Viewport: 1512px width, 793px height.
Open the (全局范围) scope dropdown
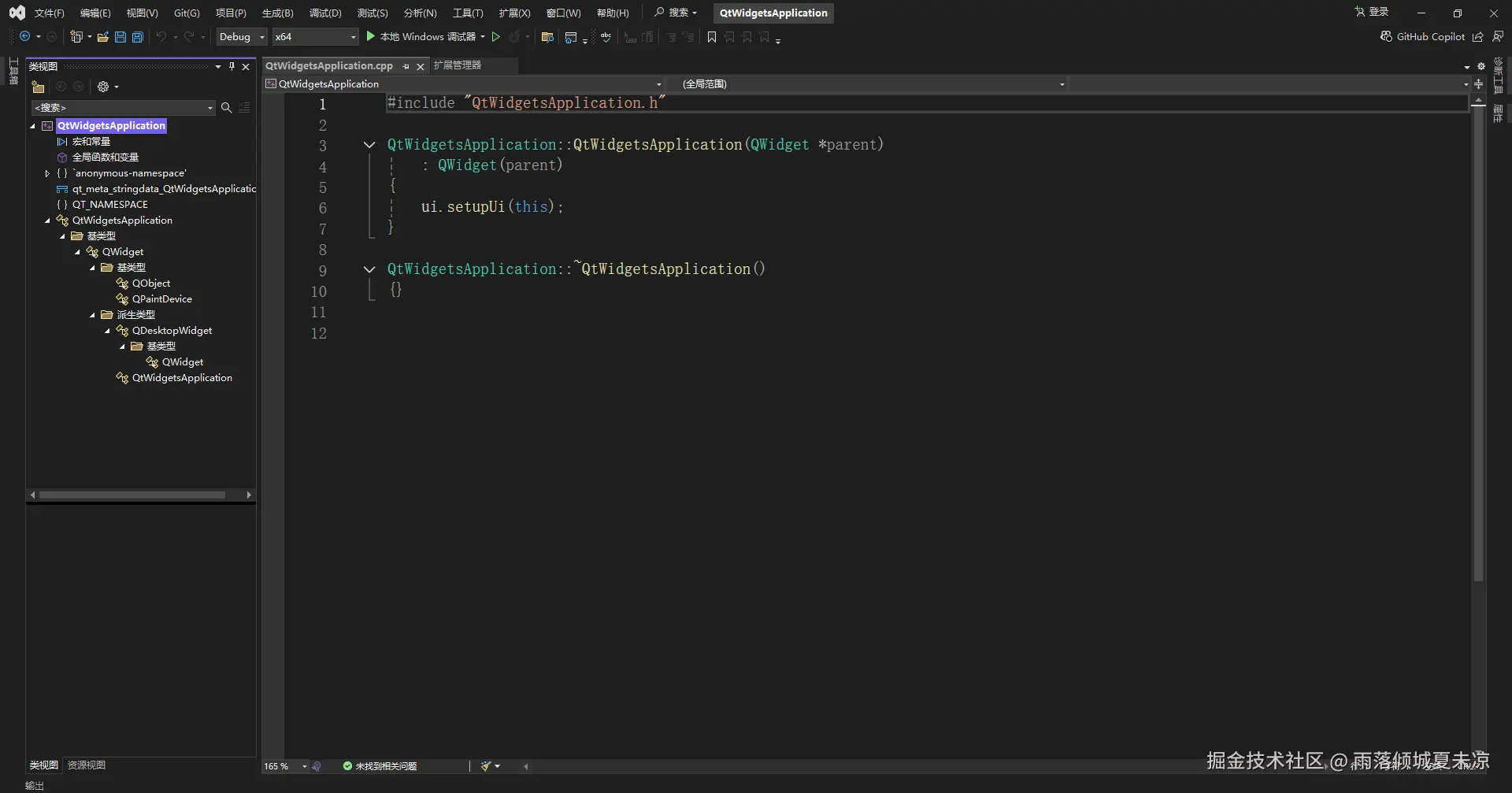868,84
